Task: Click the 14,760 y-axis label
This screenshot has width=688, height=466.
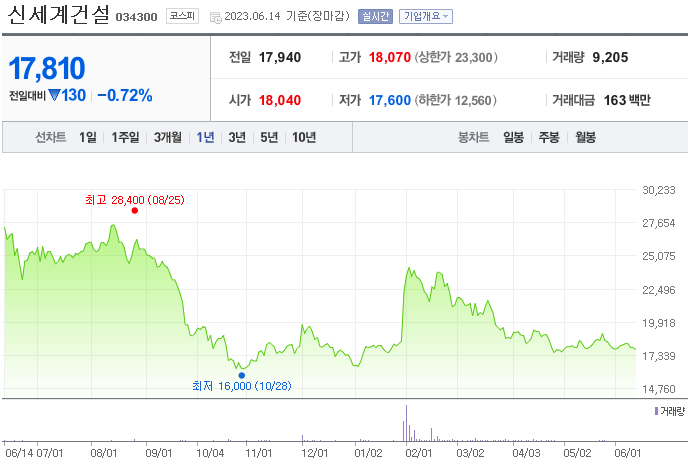Action: coord(659,389)
